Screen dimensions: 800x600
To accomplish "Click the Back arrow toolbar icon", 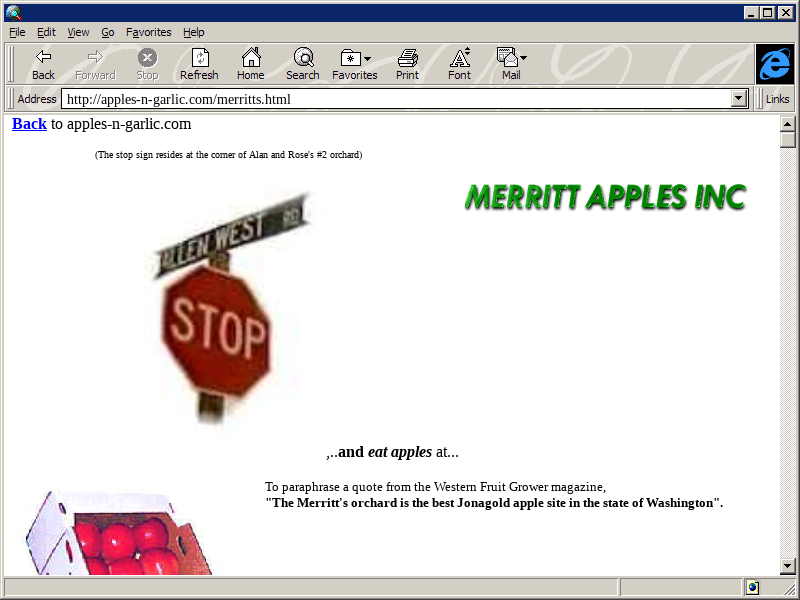I will coord(43,58).
